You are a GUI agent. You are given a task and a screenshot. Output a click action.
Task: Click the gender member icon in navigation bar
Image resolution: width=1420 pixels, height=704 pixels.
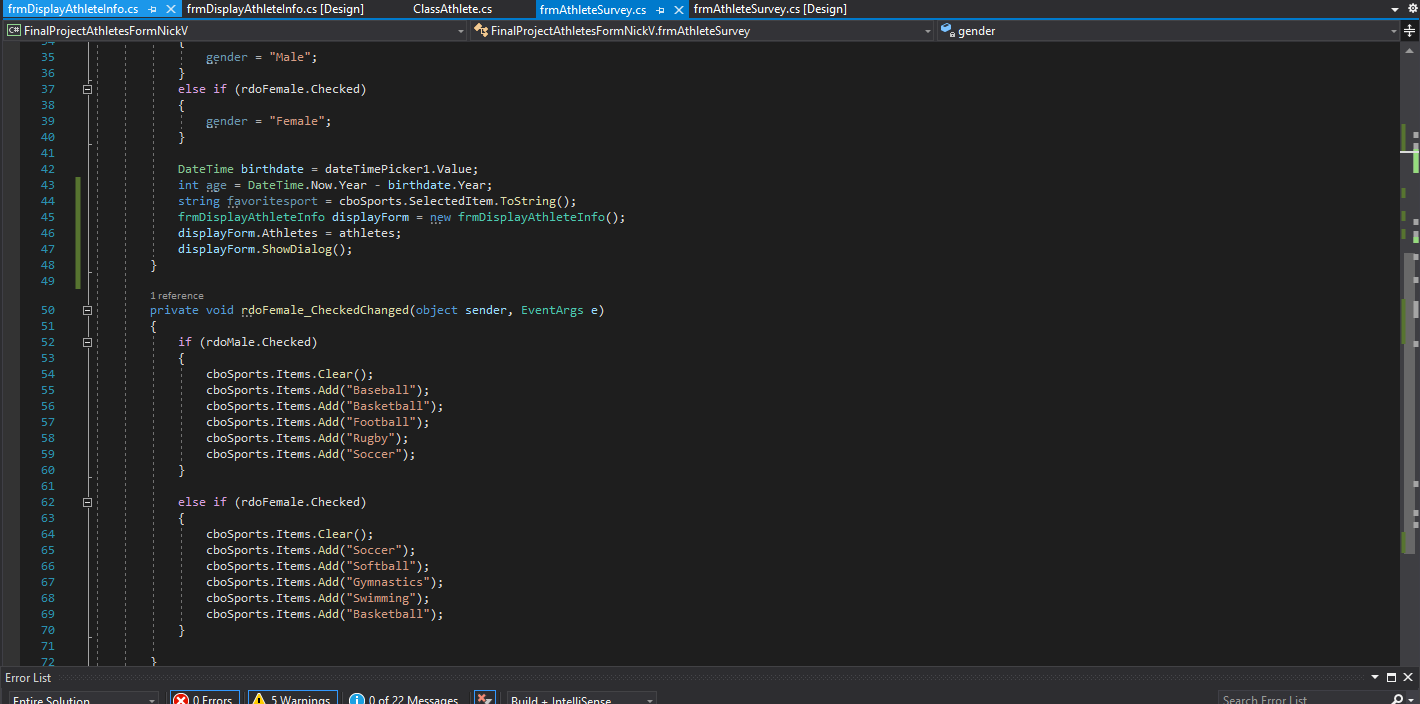pos(948,31)
